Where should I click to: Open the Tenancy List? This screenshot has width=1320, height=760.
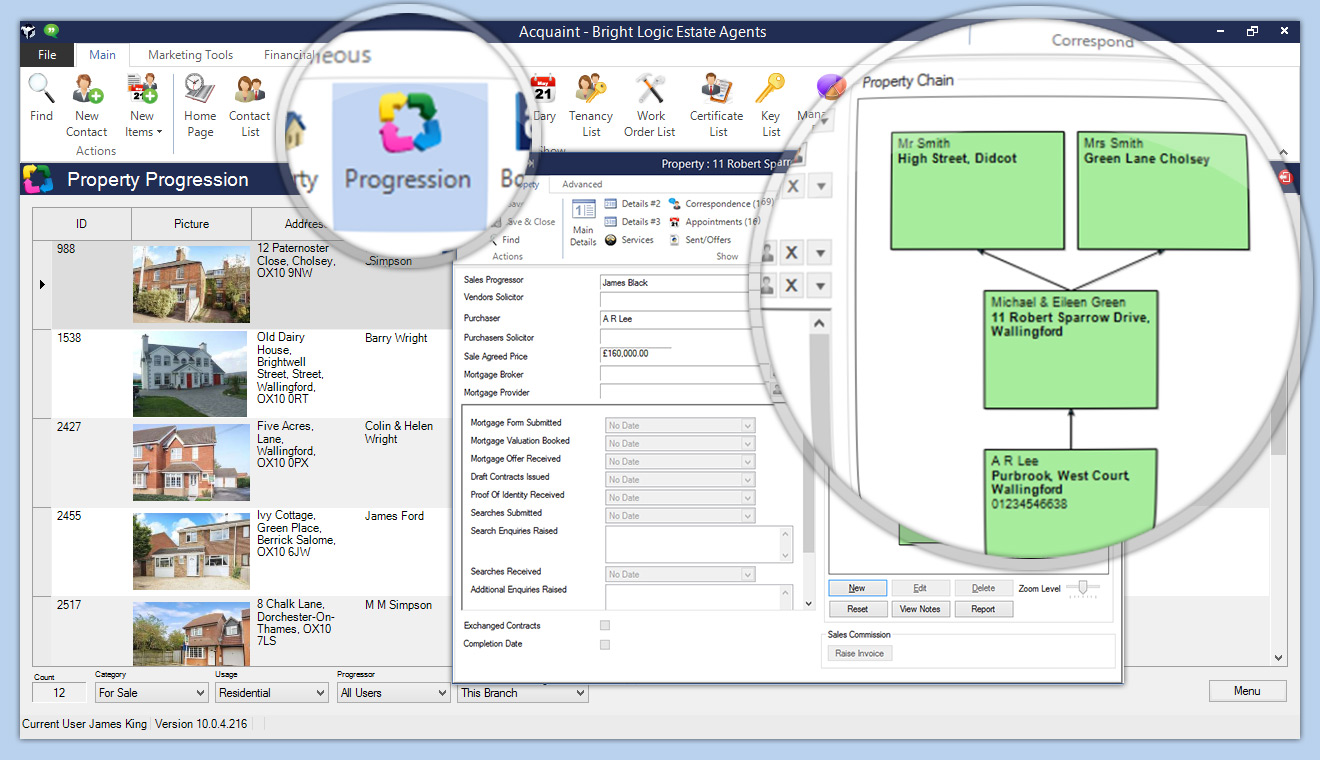pyautogui.click(x=591, y=105)
